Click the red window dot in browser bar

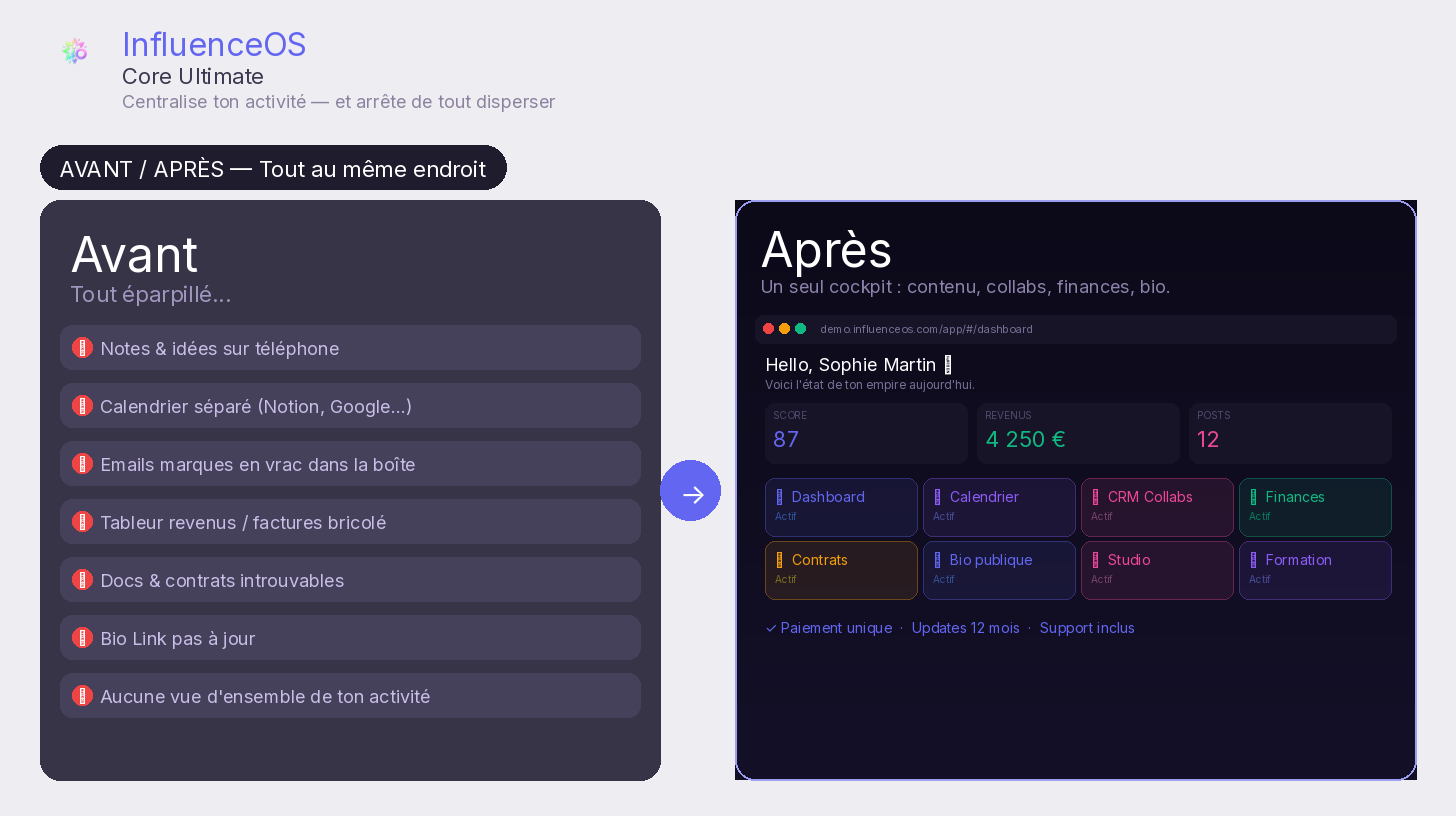pos(769,329)
